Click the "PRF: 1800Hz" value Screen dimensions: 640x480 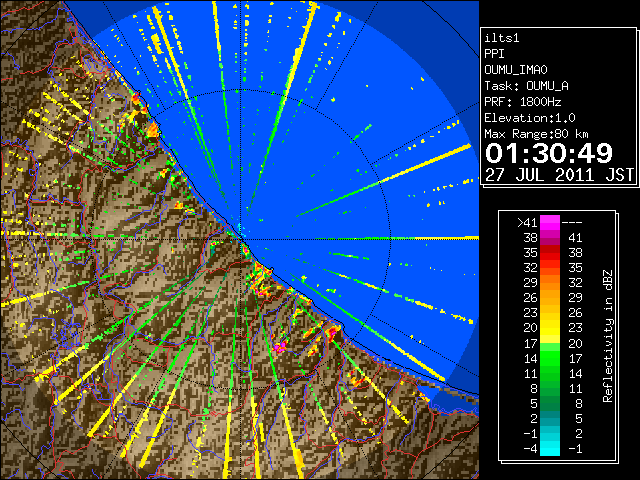pos(523,102)
